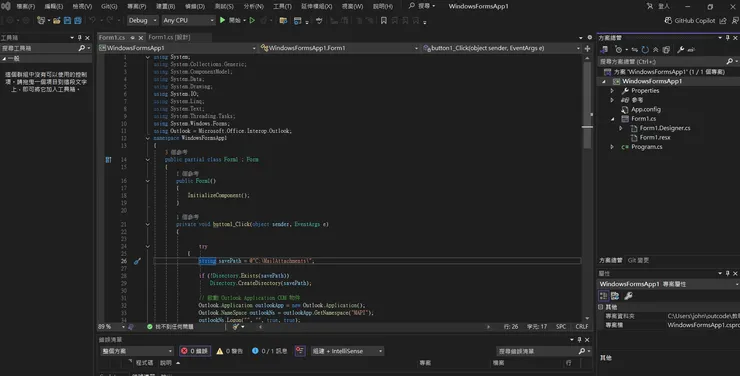Open the Debug configuration dropdown
Viewport: 740px width, 376px height.
coord(143,20)
